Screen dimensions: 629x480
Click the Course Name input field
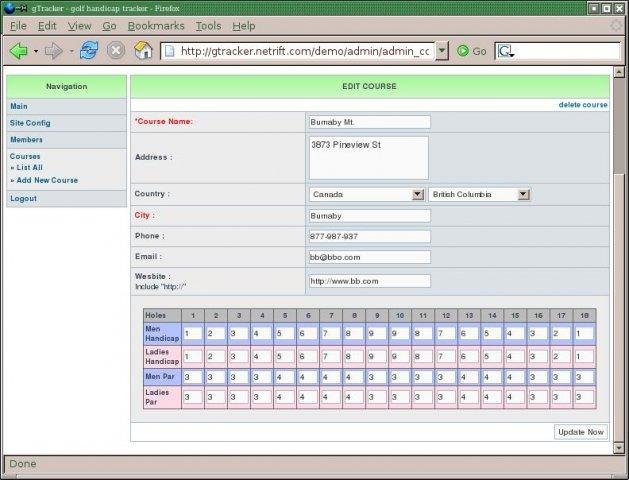click(369, 122)
